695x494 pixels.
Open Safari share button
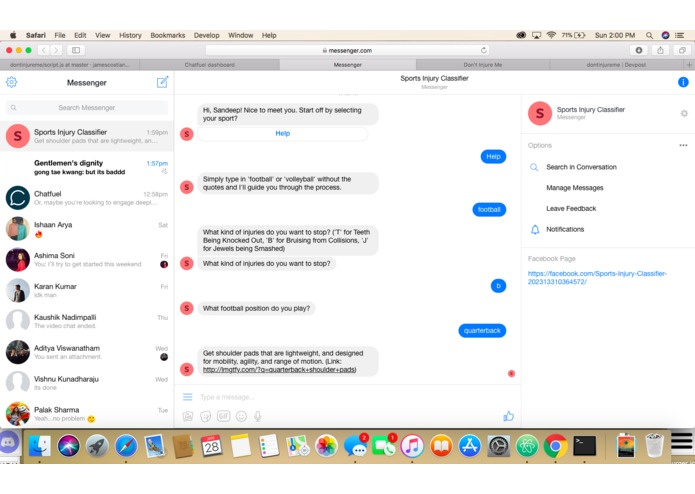coord(660,50)
